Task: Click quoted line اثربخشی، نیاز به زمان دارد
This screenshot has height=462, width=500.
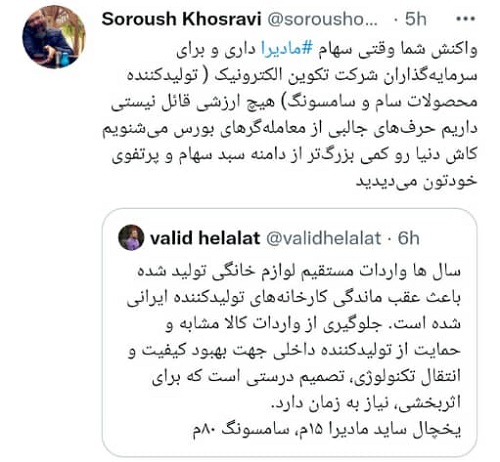Action: tap(366, 403)
